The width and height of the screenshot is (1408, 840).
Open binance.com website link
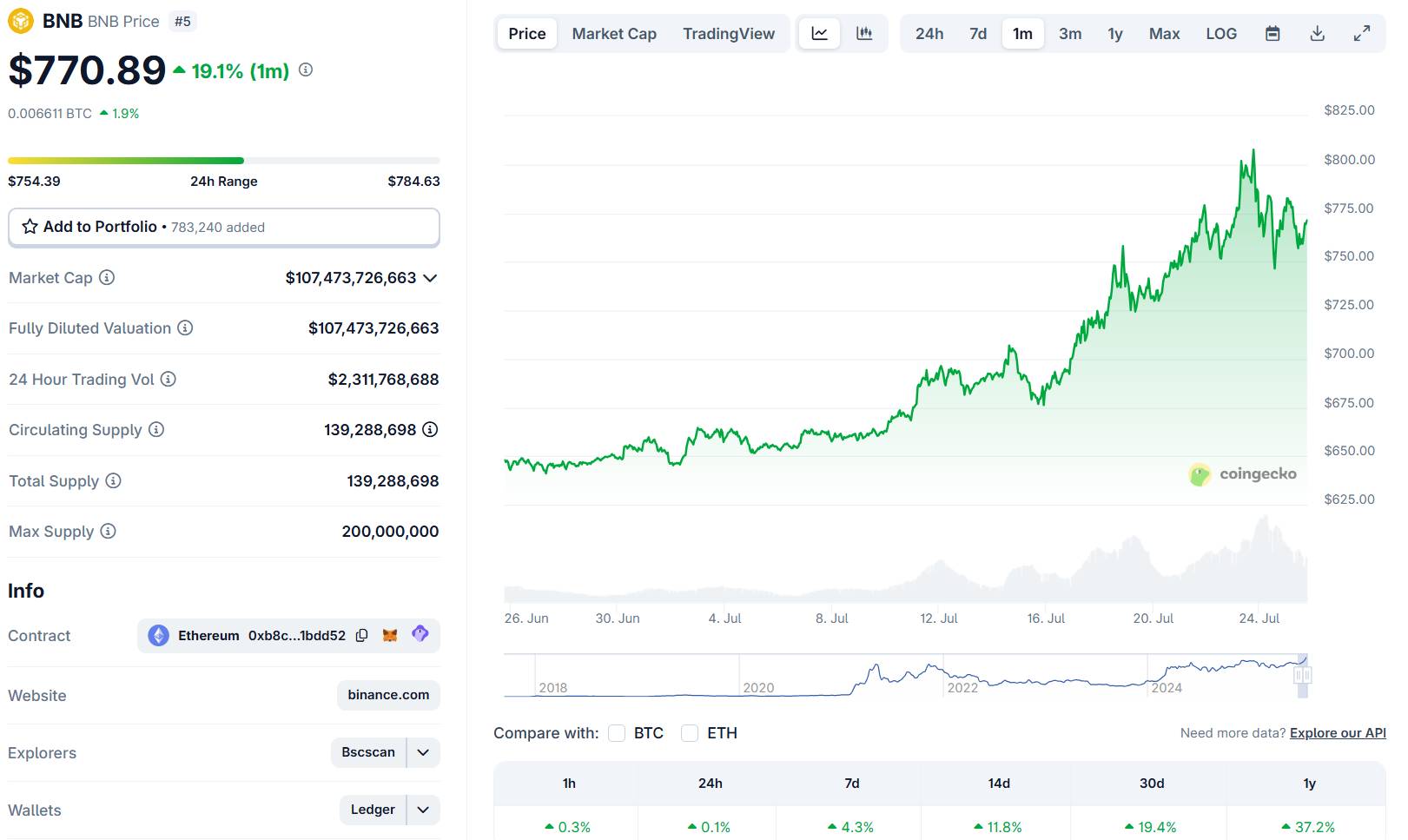coord(388,695)
